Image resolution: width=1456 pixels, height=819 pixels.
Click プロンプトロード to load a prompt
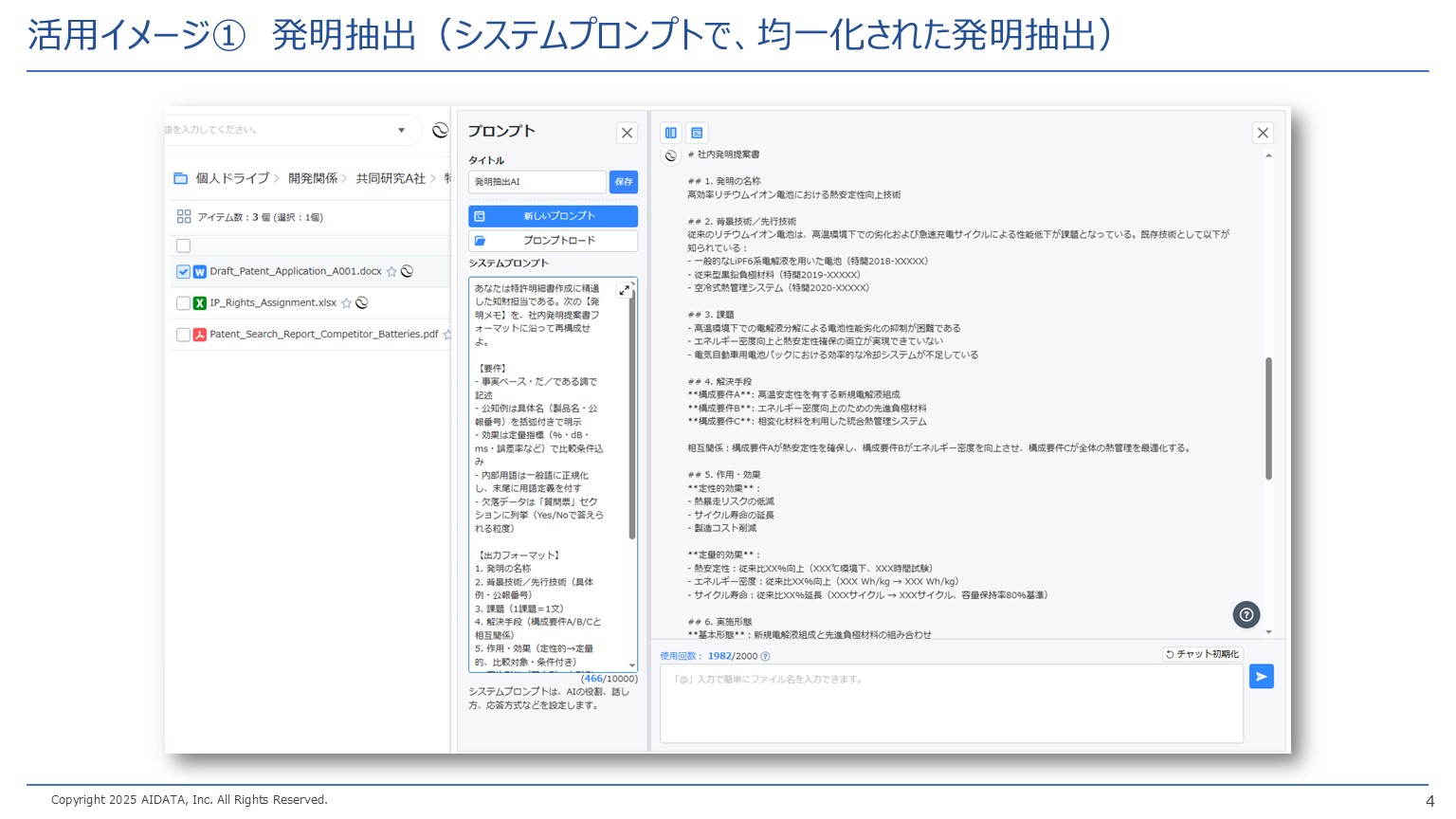553,241
